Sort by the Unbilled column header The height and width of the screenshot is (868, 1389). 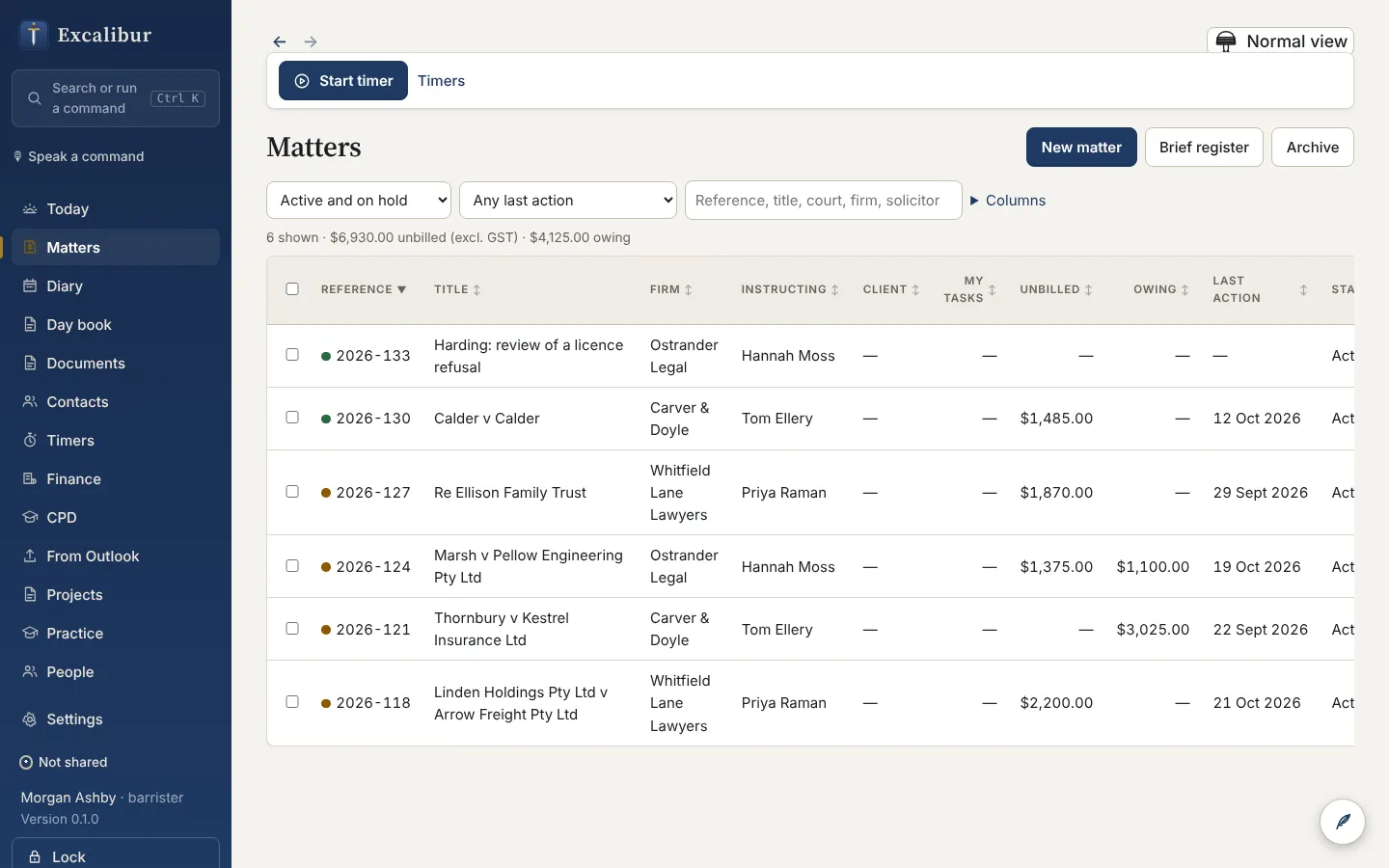(x=1056, y=289)
